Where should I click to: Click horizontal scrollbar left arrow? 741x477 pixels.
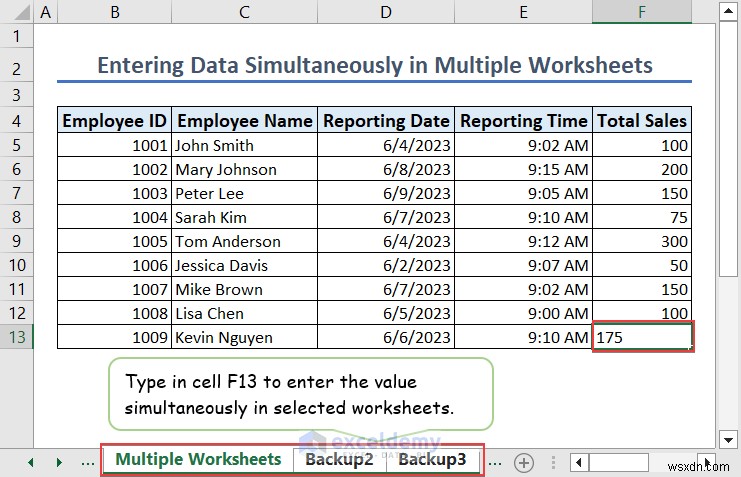[579, 462]
